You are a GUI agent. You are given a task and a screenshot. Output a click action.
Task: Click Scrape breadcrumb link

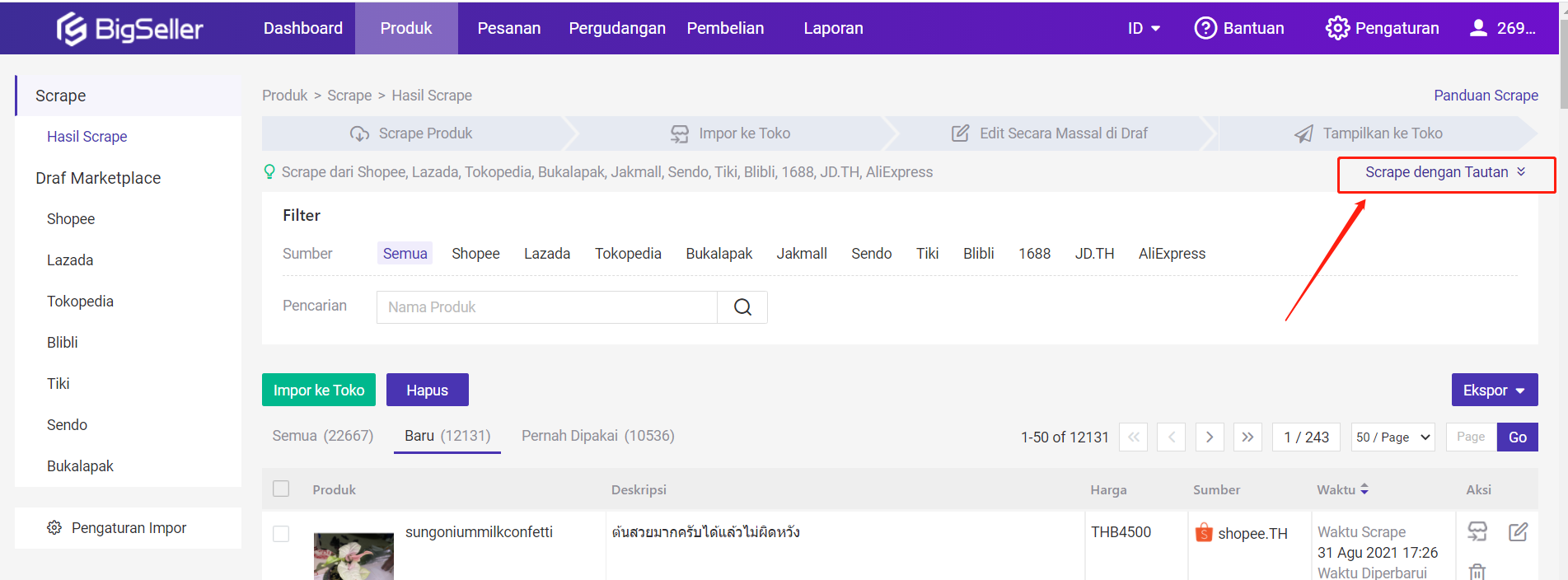[349, 96]
